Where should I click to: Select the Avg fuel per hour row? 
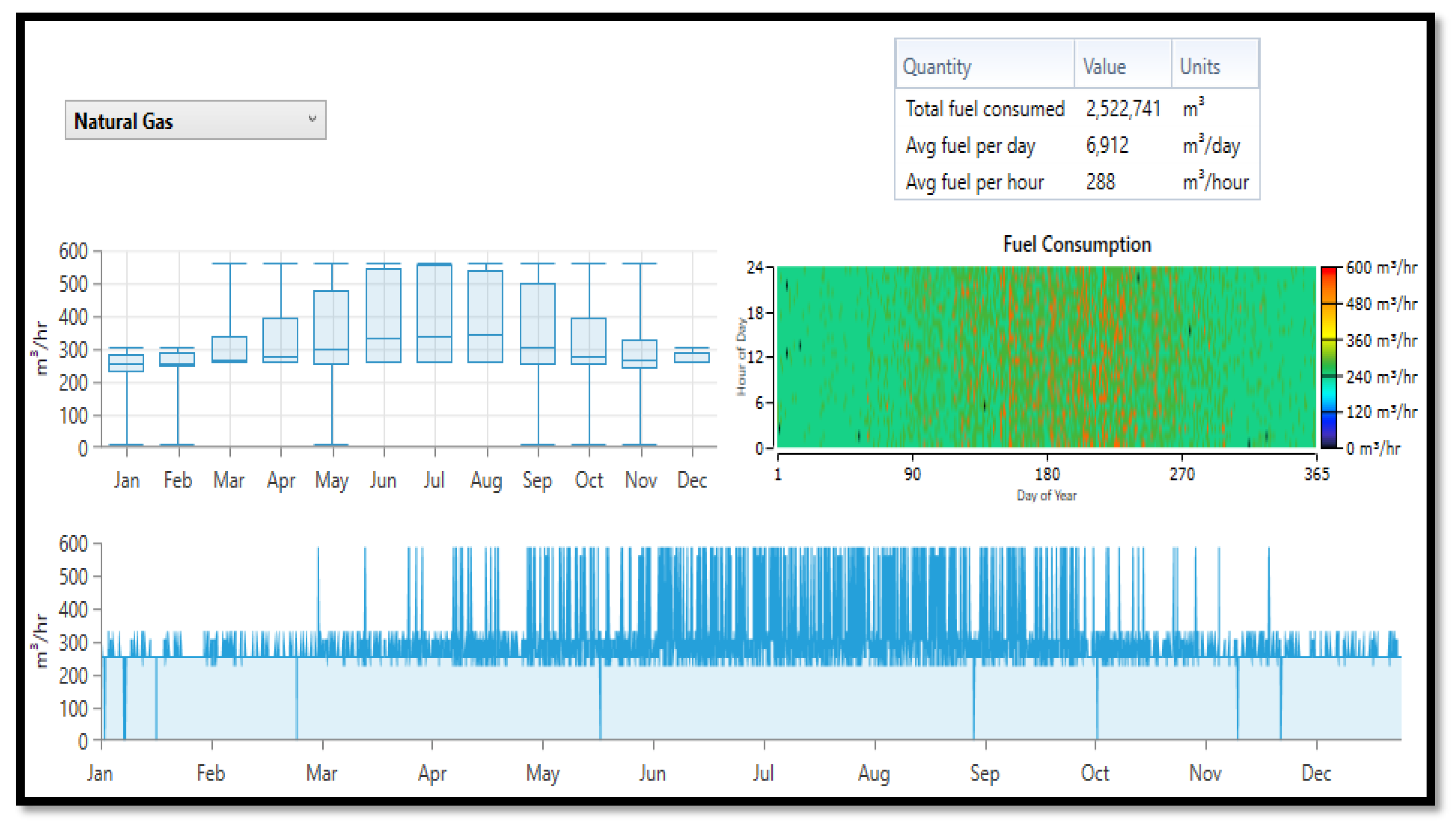(975, 182)
